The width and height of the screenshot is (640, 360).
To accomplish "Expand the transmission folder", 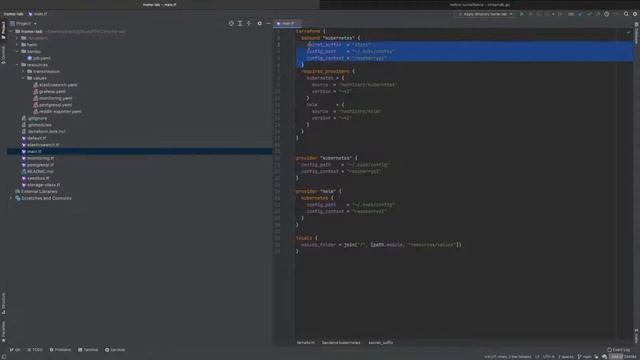I will 23,71.
